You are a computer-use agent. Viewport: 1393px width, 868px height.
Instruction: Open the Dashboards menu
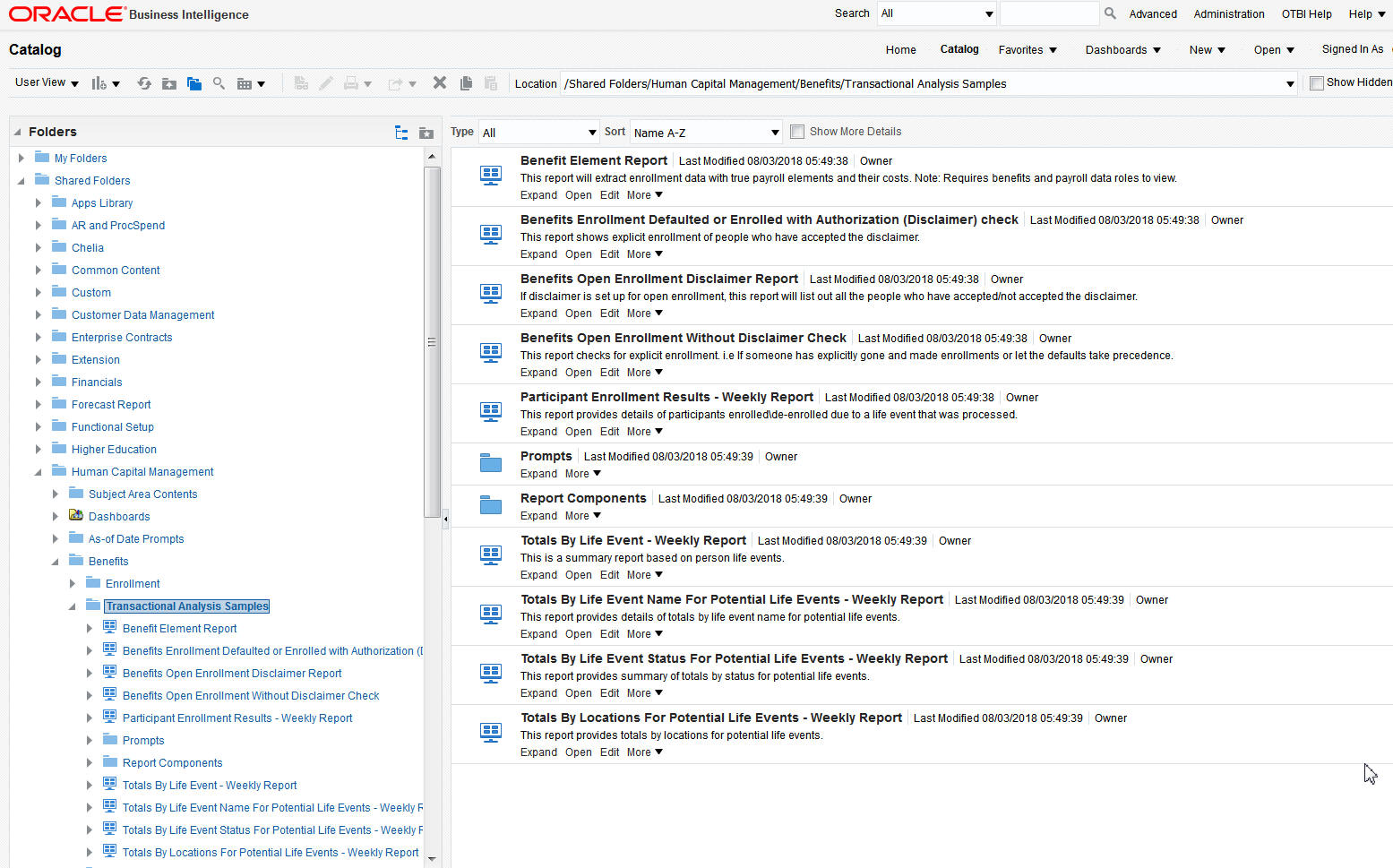click(1122, 50)
